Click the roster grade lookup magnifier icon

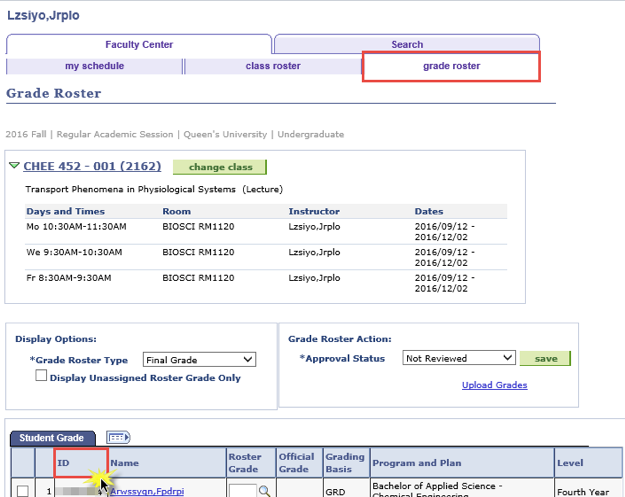tap(265, 491)
